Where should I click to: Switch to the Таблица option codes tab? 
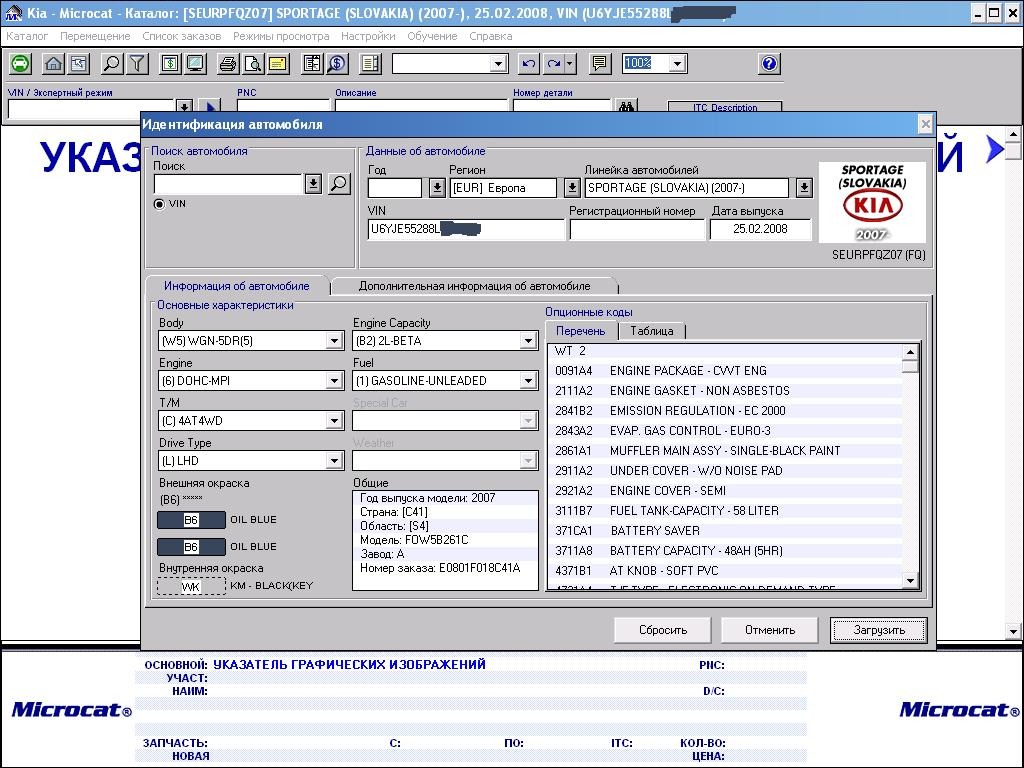coord(652,331)
